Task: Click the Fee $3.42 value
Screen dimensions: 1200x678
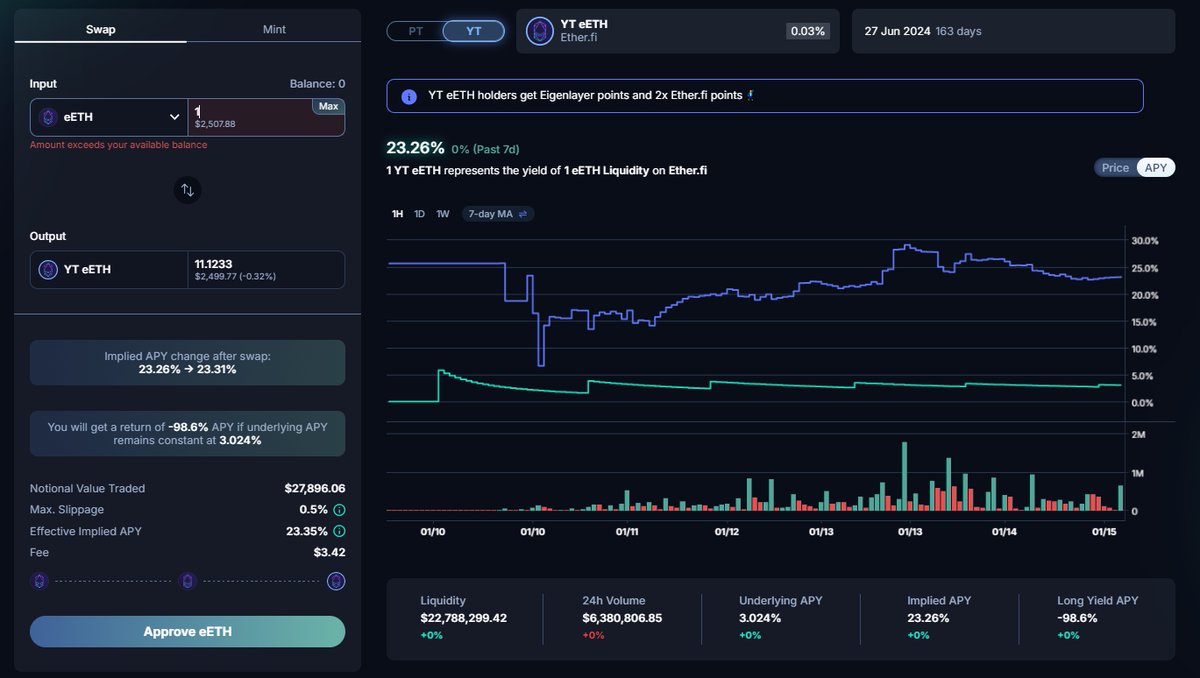Action: (x=329, y=552)
